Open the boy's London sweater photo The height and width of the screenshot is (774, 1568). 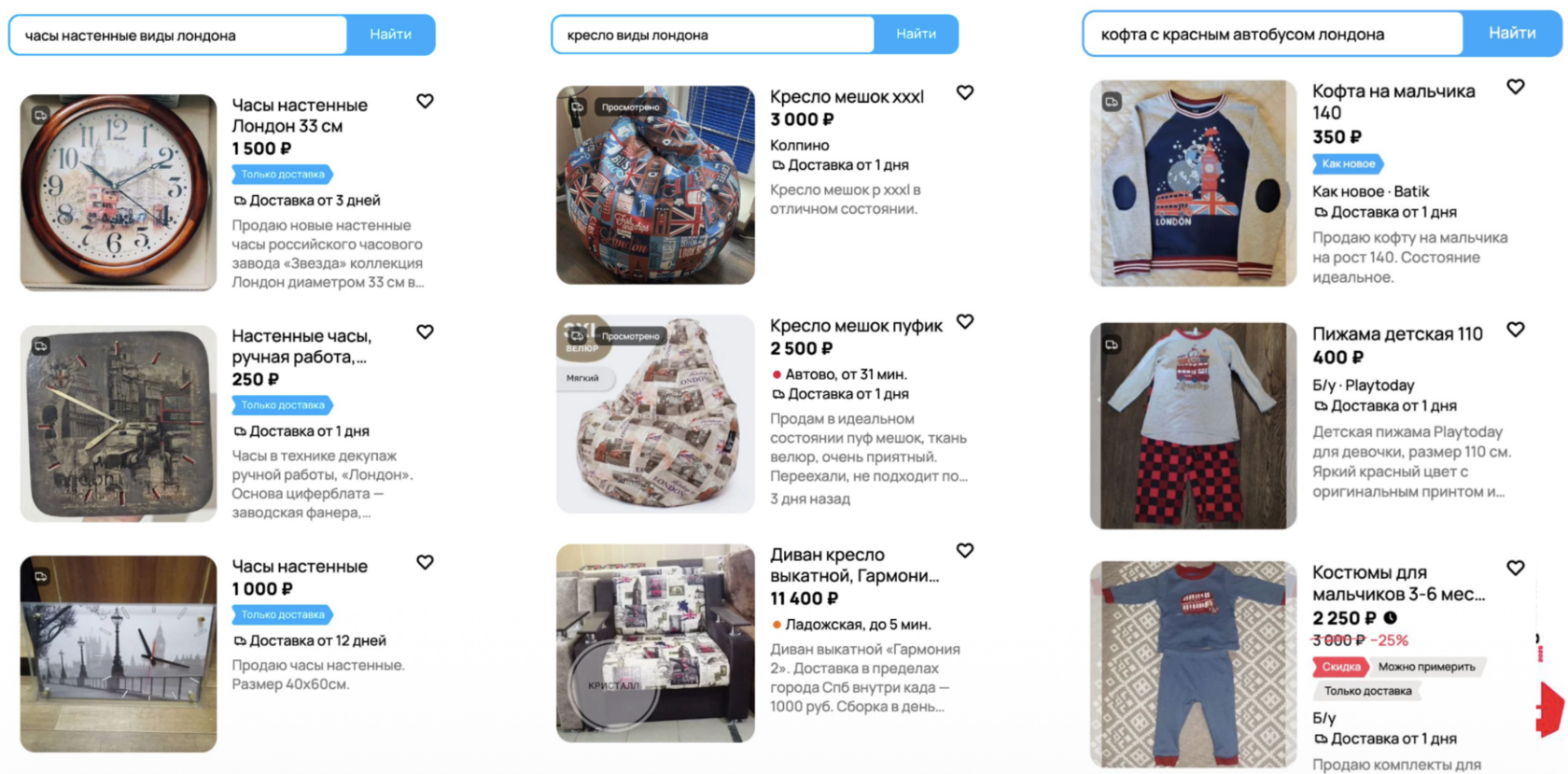(x=1193, y=183)
